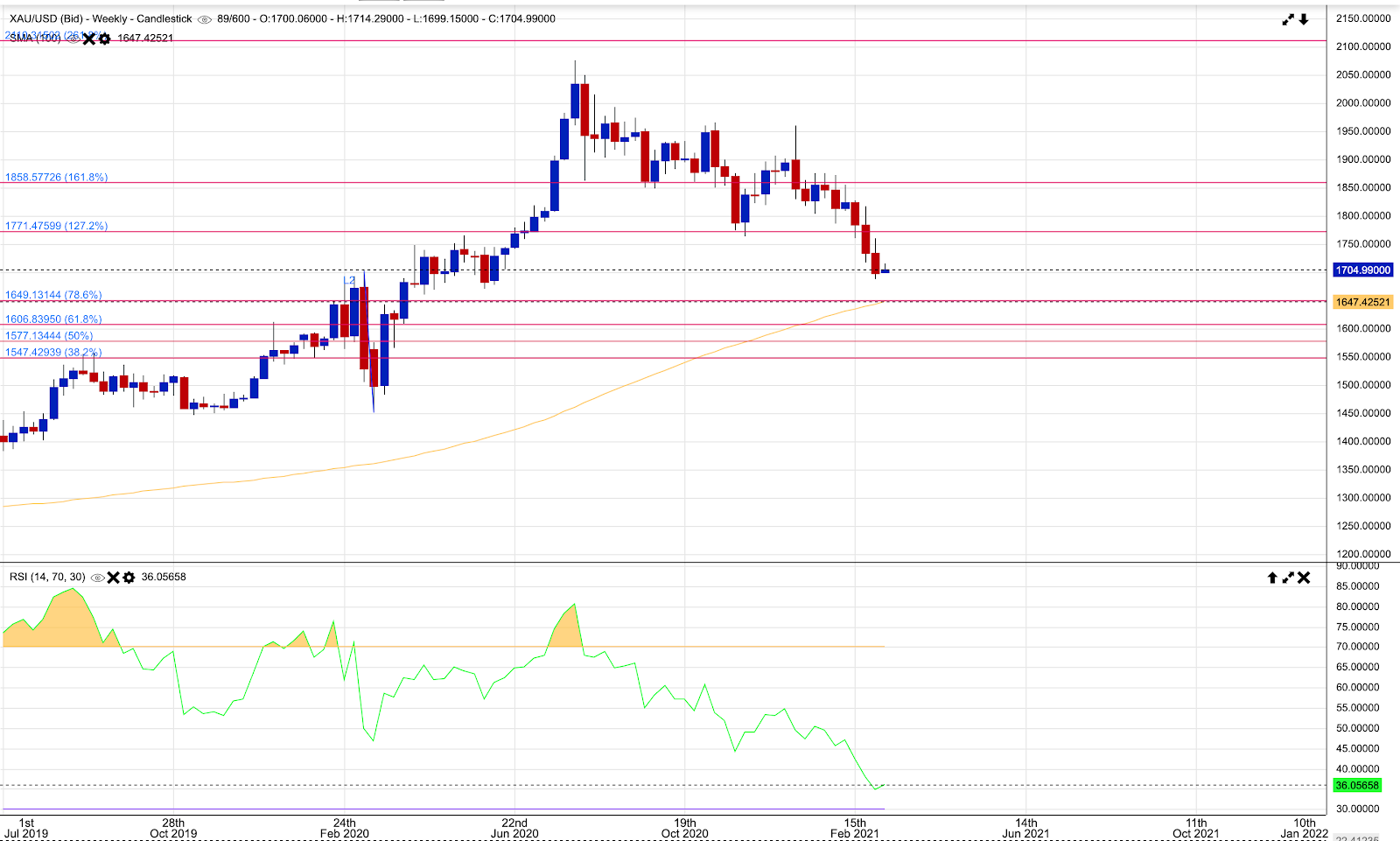The image size is (1400, 841).
Task: Toggle visibility of the RSI indicator
Action: point(98,578)
